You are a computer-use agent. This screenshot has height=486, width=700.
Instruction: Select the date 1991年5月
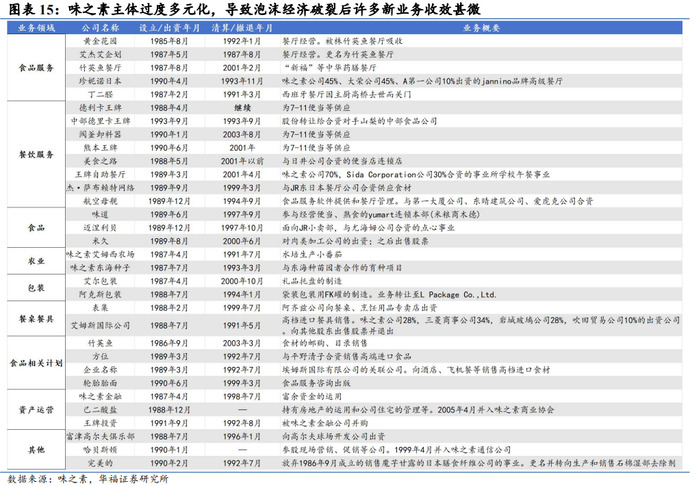[x=242, y=326]
